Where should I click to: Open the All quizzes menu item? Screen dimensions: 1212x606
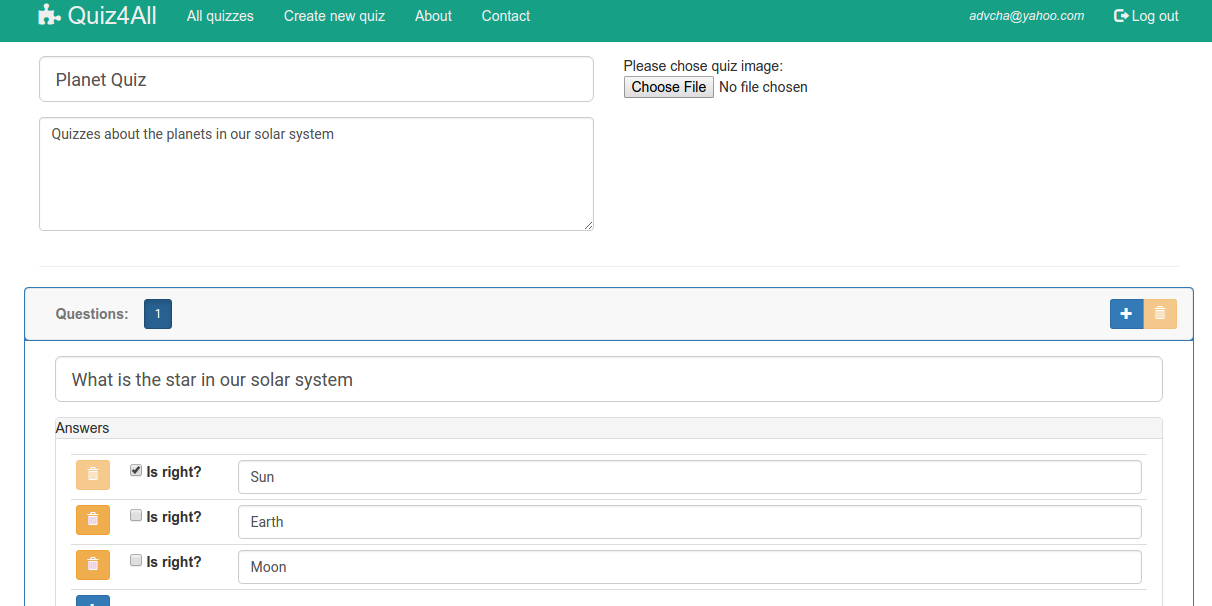click(220, 16)
